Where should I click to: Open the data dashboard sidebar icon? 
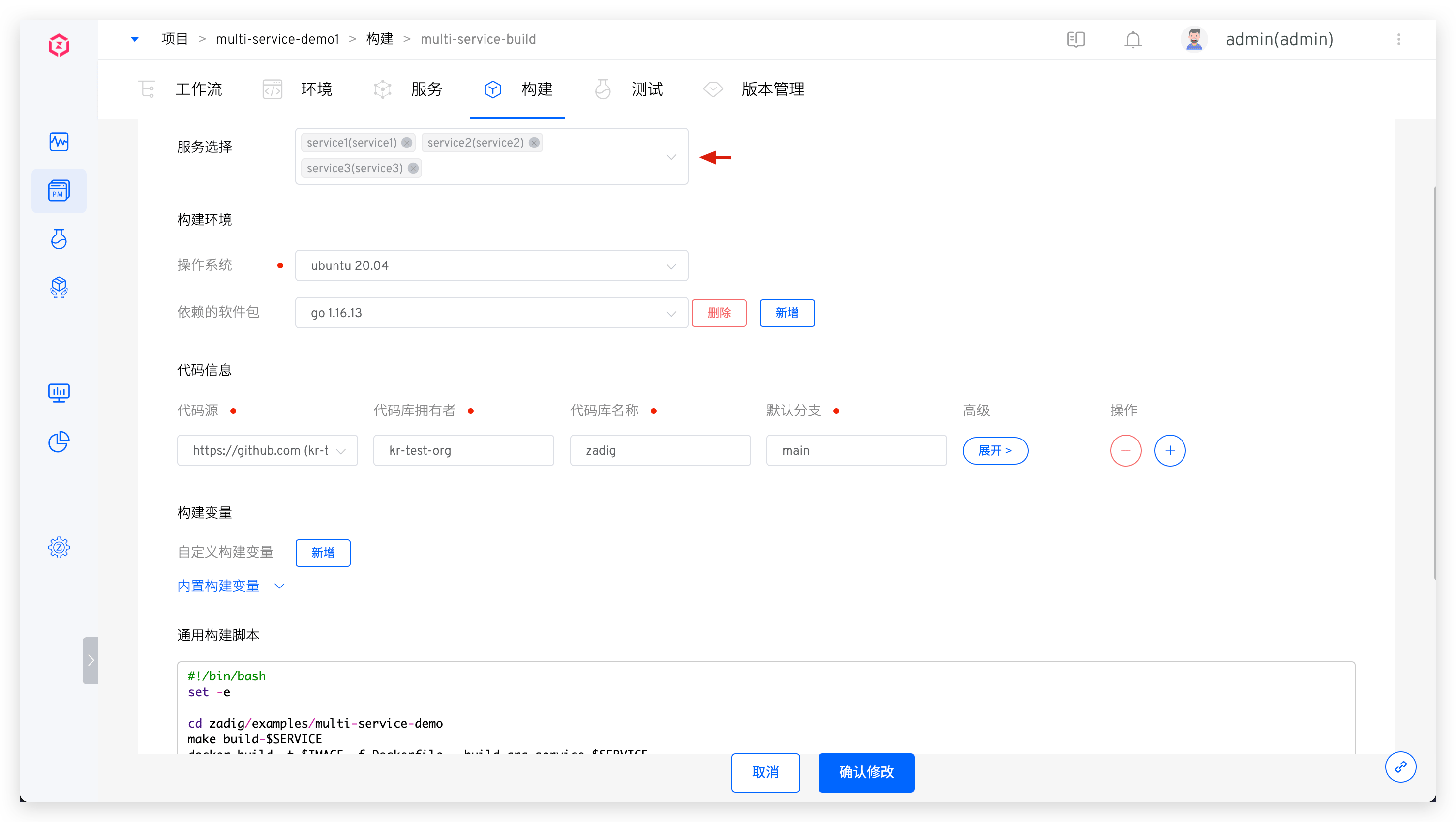pyautogui.click(x=59, y=393)
